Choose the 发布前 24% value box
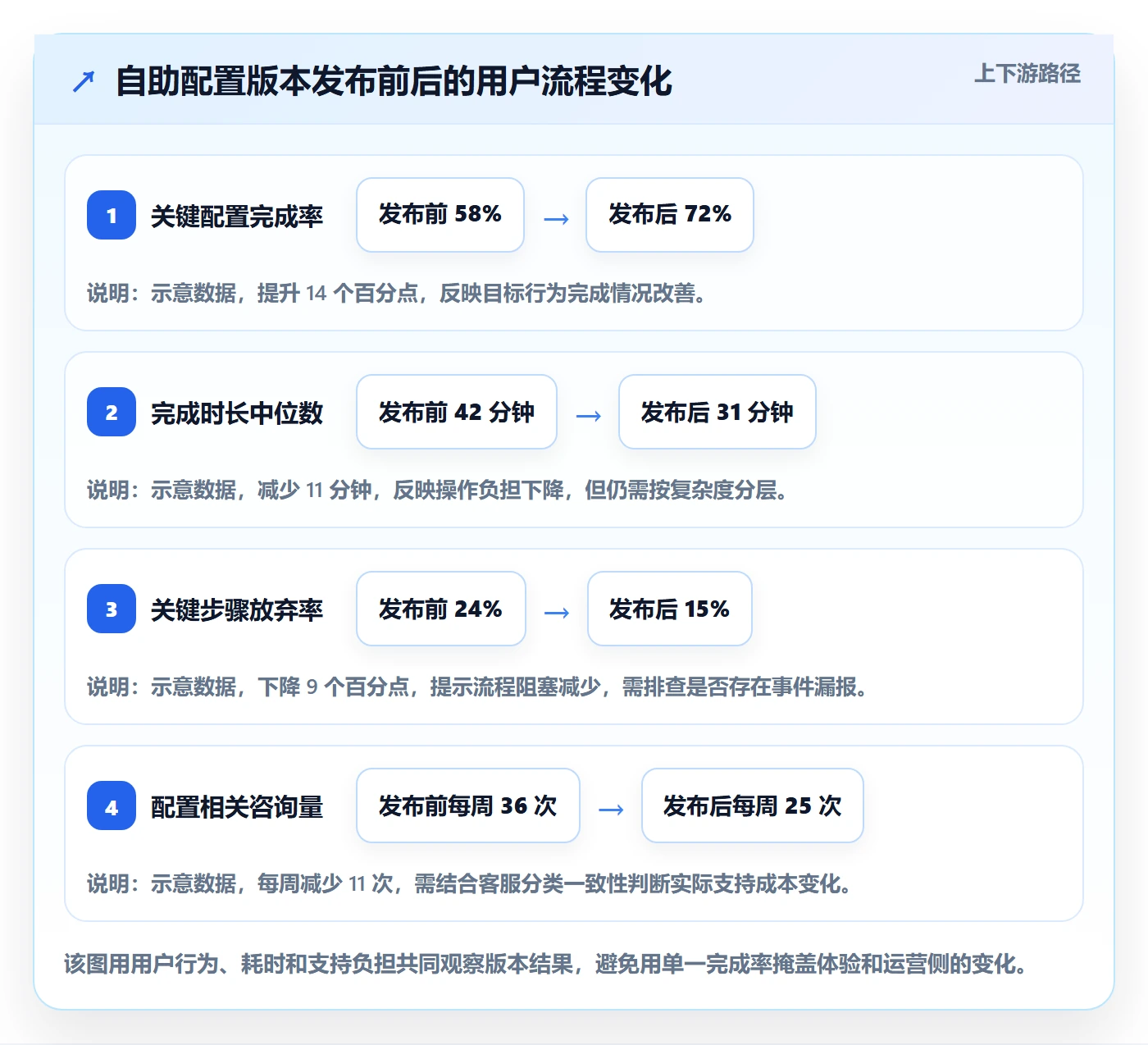The height and width of the screenshot is (1045, 1148). (x=441, y=609)
